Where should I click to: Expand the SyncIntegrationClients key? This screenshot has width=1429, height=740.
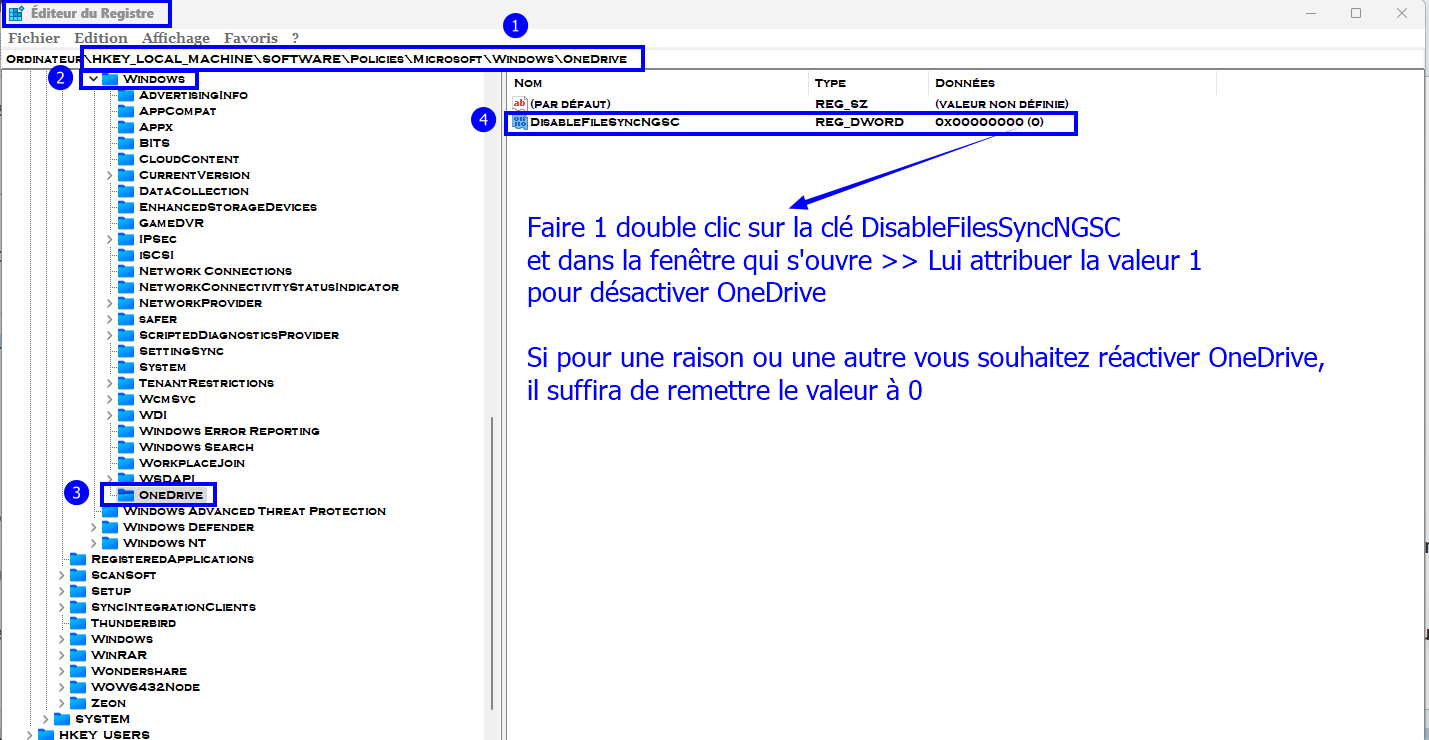(62, 607)
